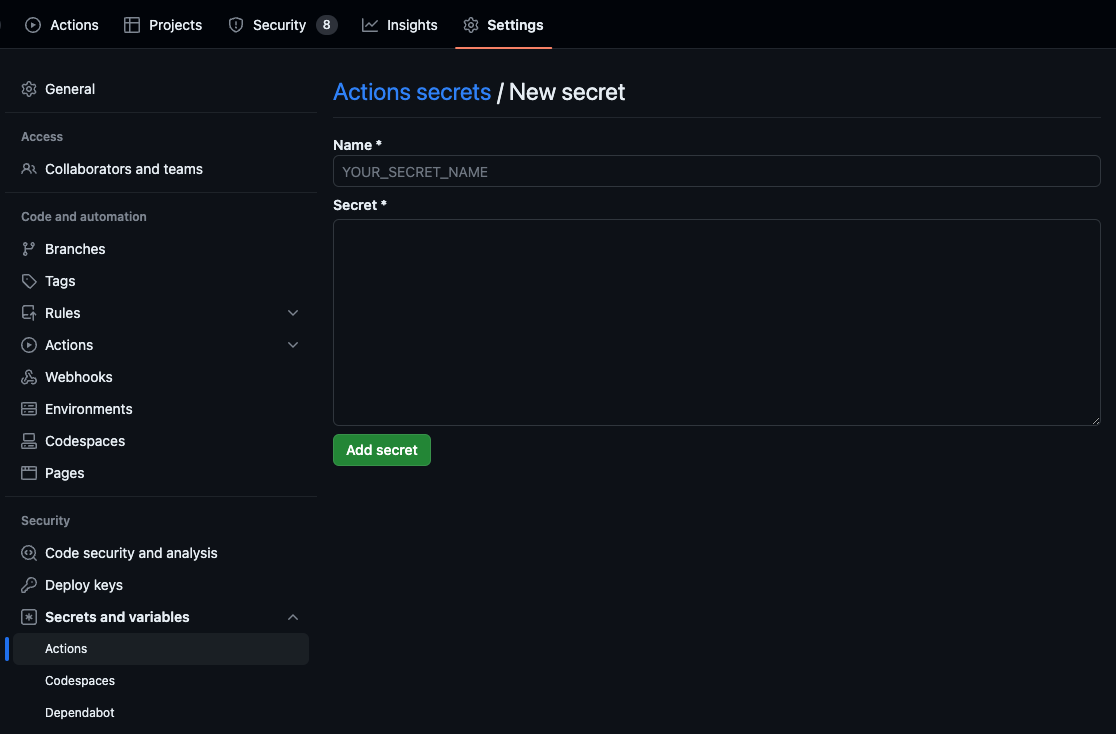This screenshot has width=1116, height=734.
Task: Select Codespaces under Secrets and variables
Action: 161,681
